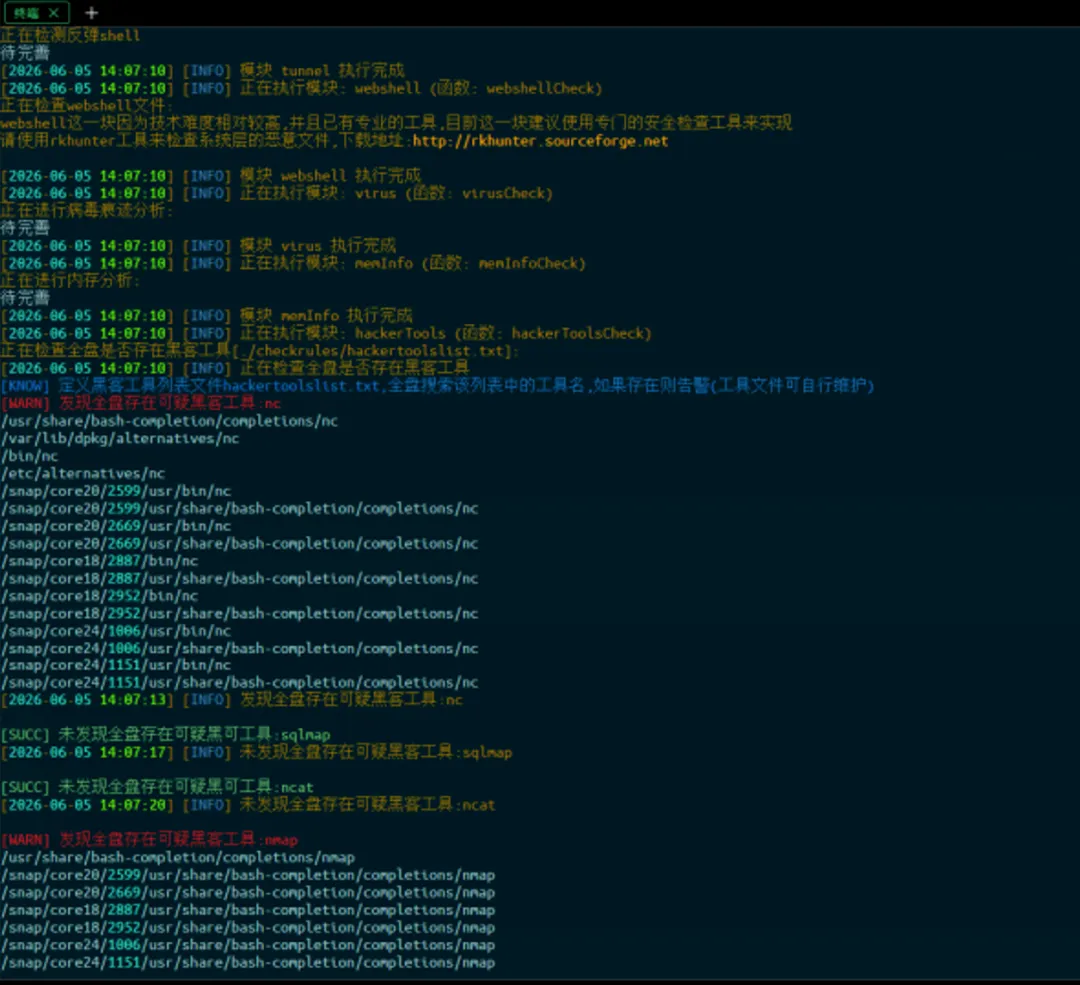The width and height of the screenshot is (1080, 985).
Task: Click the core24/1006 completions/nmap path
Action: point(248,945)
